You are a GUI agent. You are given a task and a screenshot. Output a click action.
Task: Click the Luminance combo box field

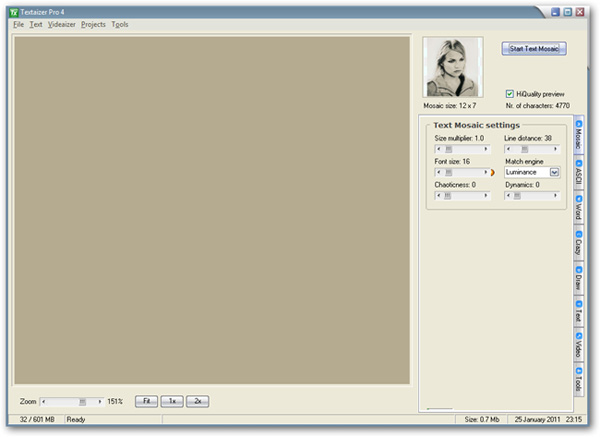click(x=532, y=173)
